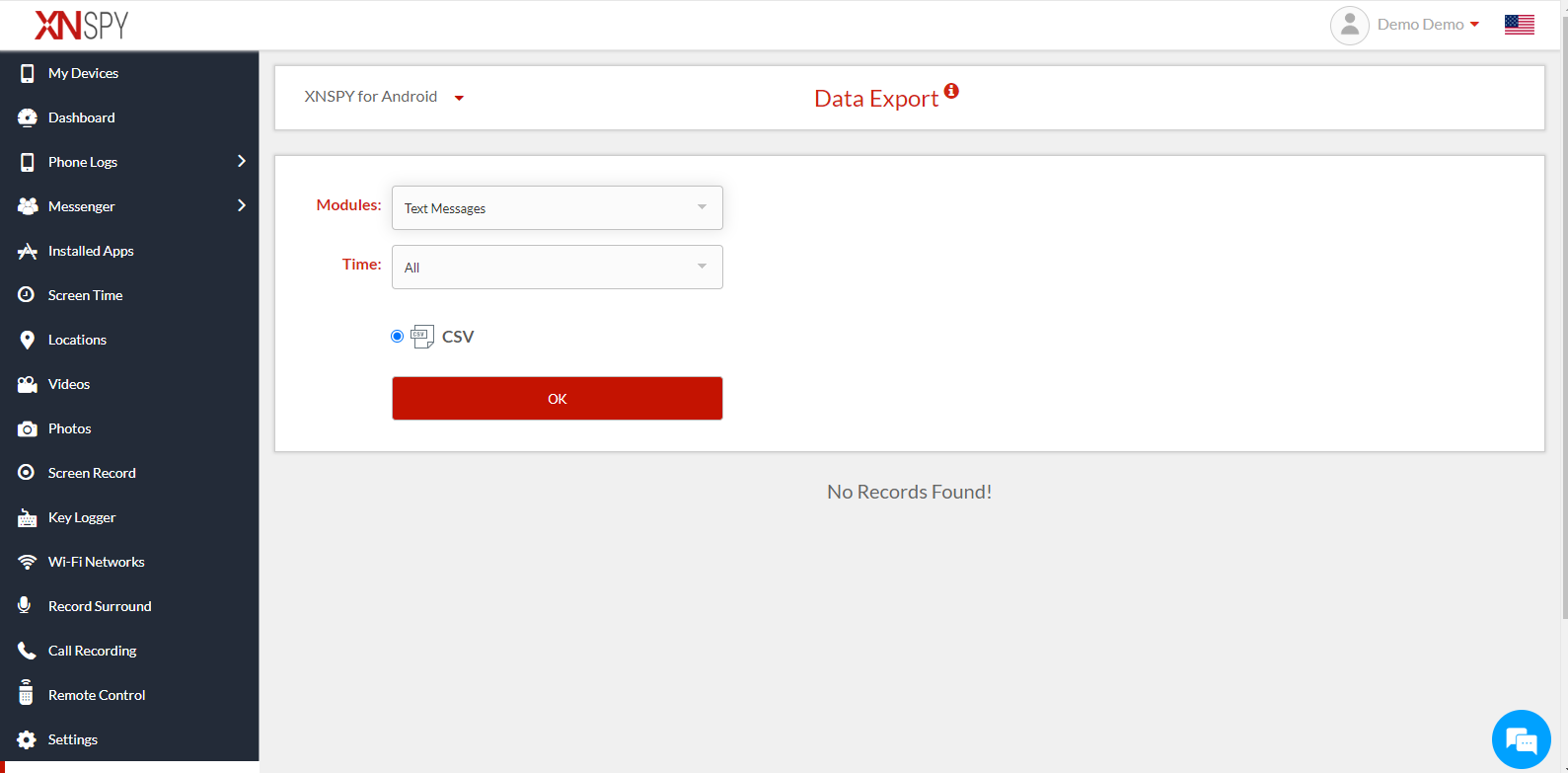The image size is (1568, 773).
Task: Click the red OK button
Action: [x=558, y=399]
